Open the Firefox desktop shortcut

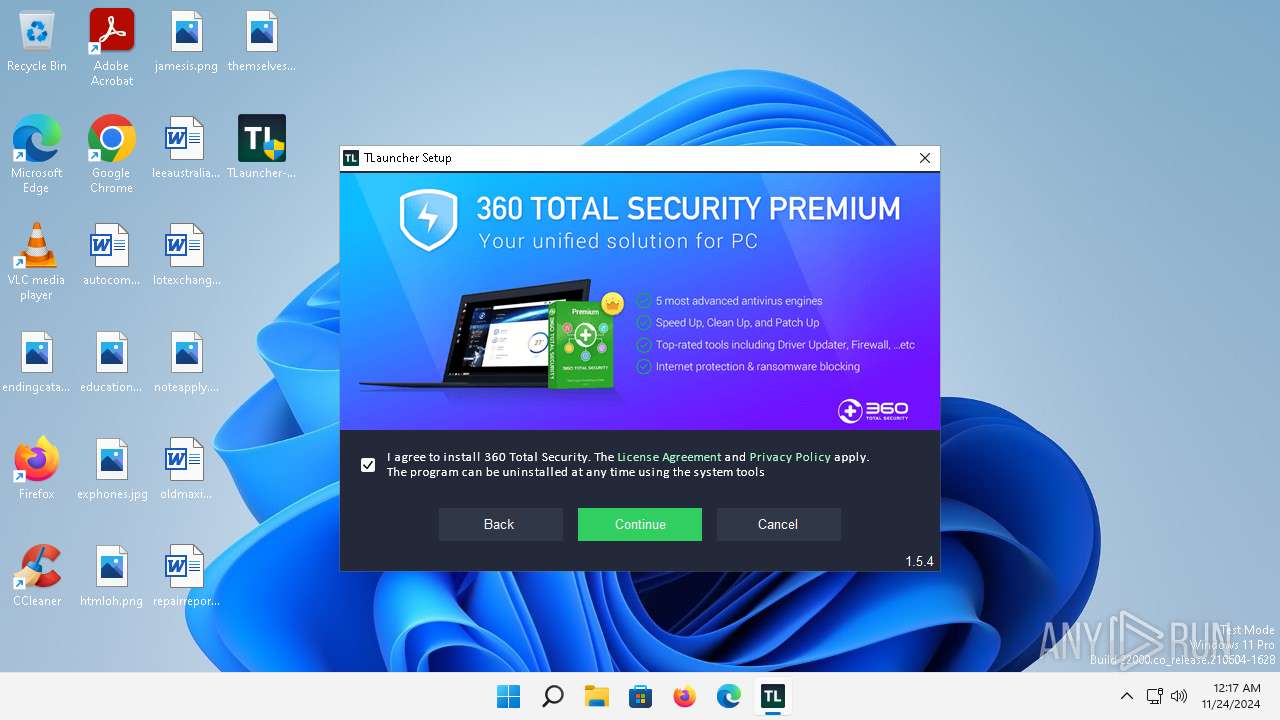point(37,469)
